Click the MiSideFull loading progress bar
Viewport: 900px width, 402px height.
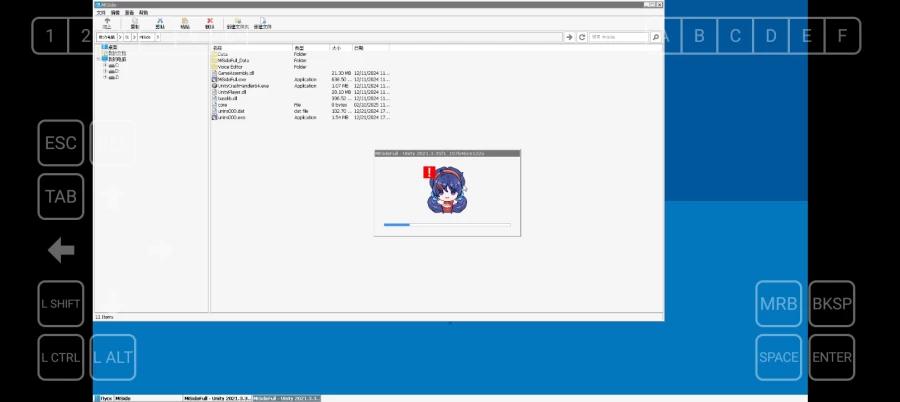[x=446, y=225]
